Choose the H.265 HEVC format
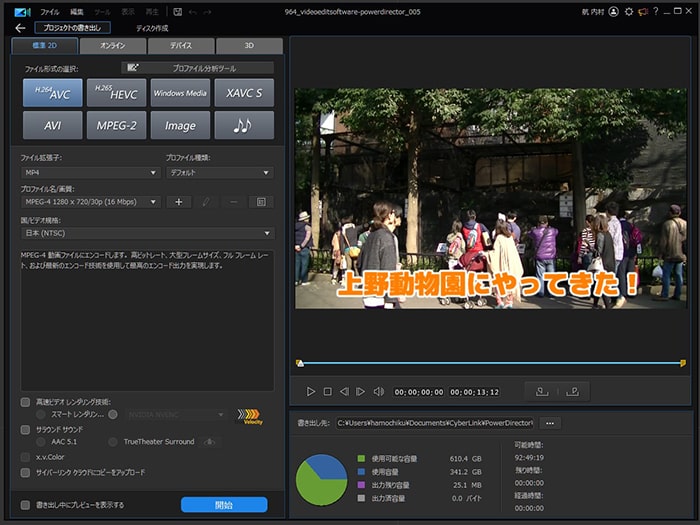The height and width of the screenshot is (525, 700). (x=116, y=93)
